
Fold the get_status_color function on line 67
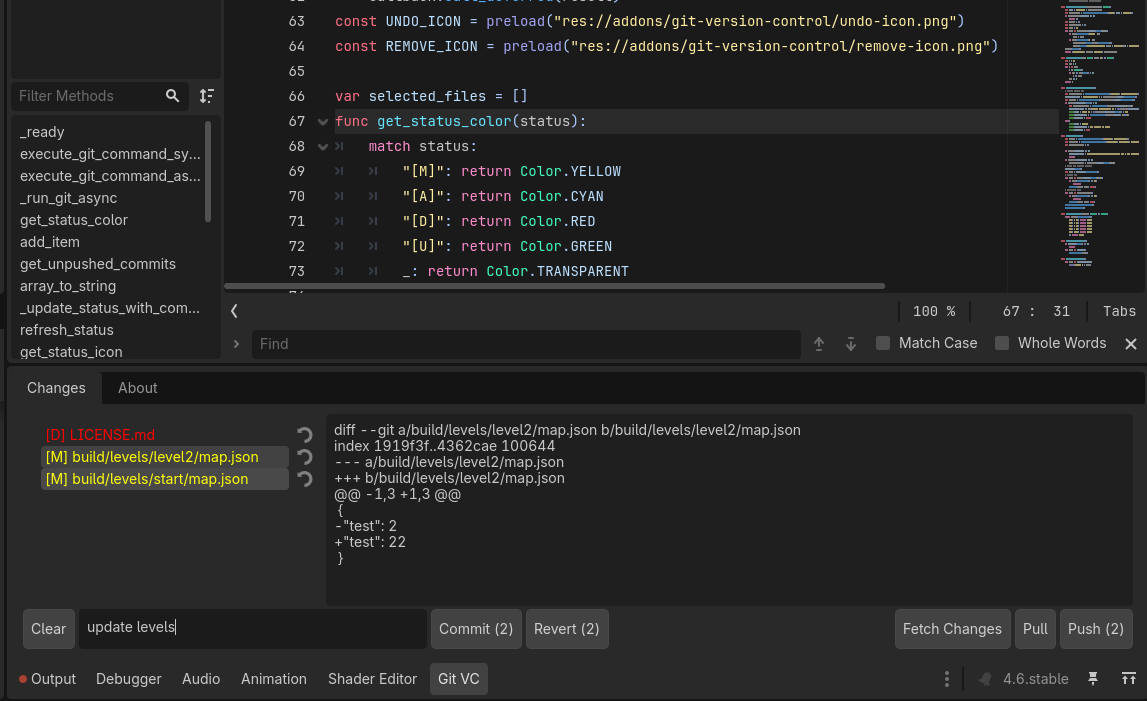click(322, 122)
